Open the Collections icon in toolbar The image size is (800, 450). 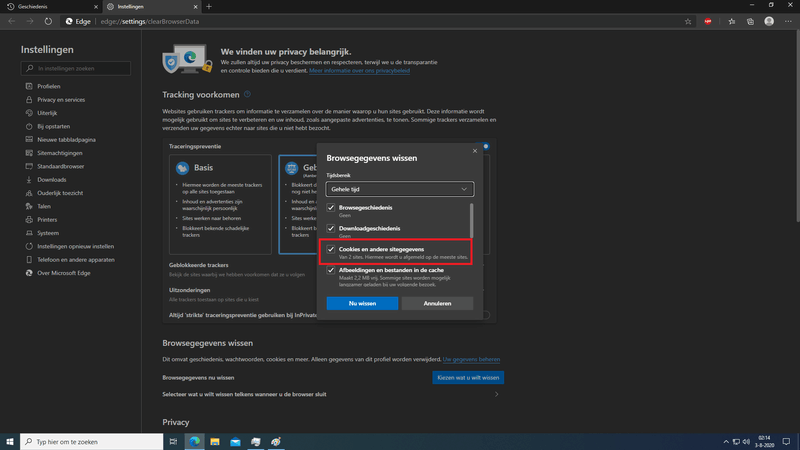click(751, 21)
